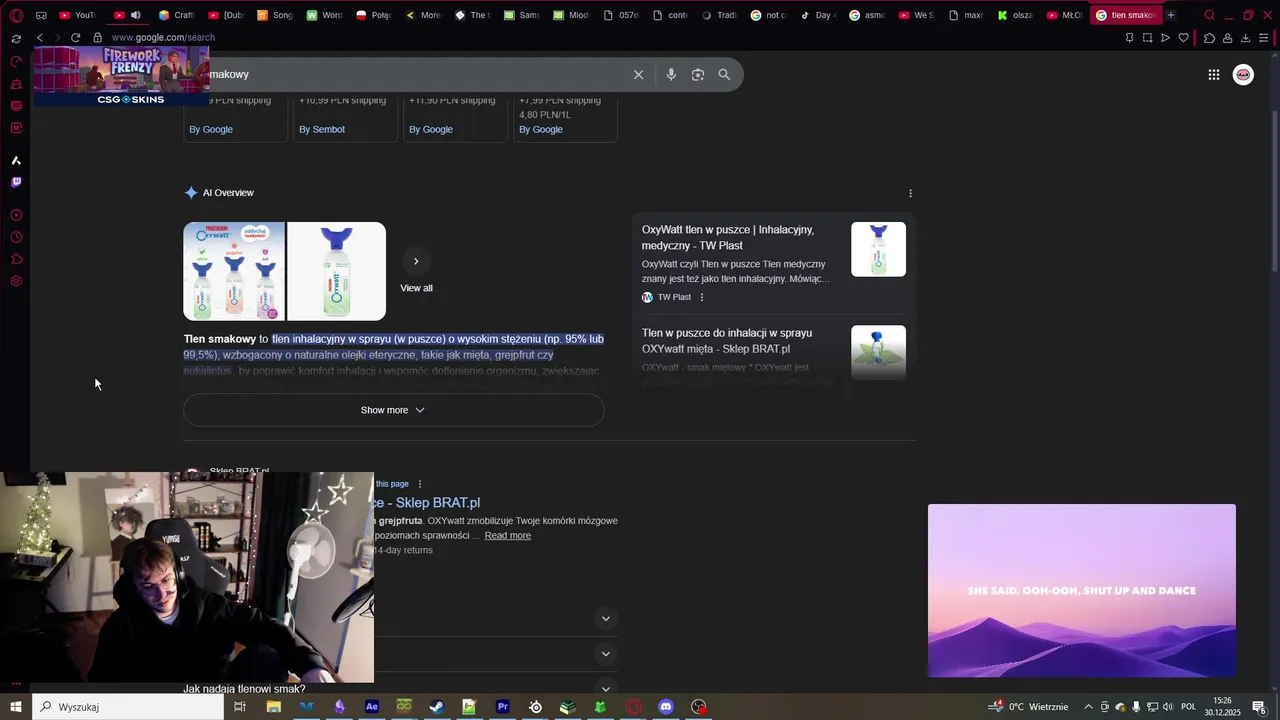Click the address bar URL
The width and height of the screenshot is (1280, 720).
(x=163, y=38)
